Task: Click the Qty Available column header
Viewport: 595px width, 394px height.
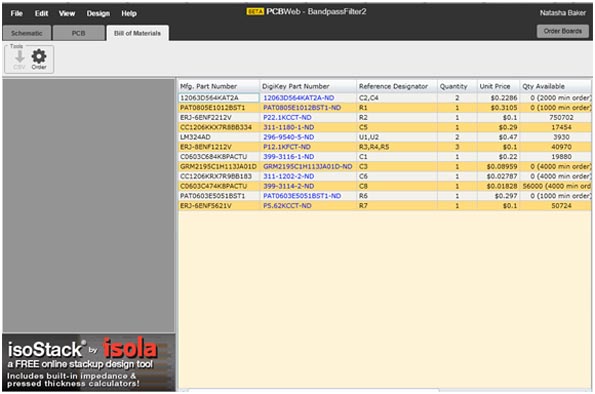Action: [555, 86]
